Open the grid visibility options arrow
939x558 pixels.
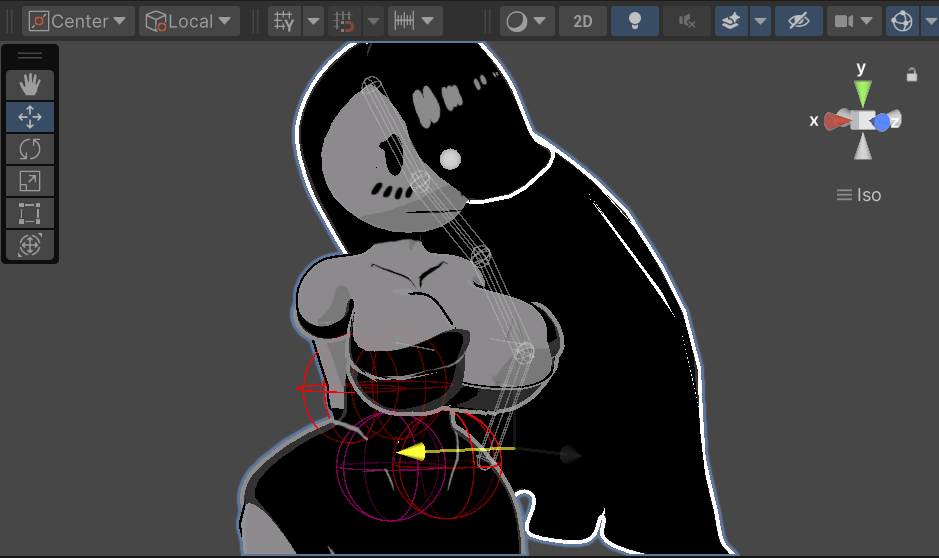coord(313,21)
